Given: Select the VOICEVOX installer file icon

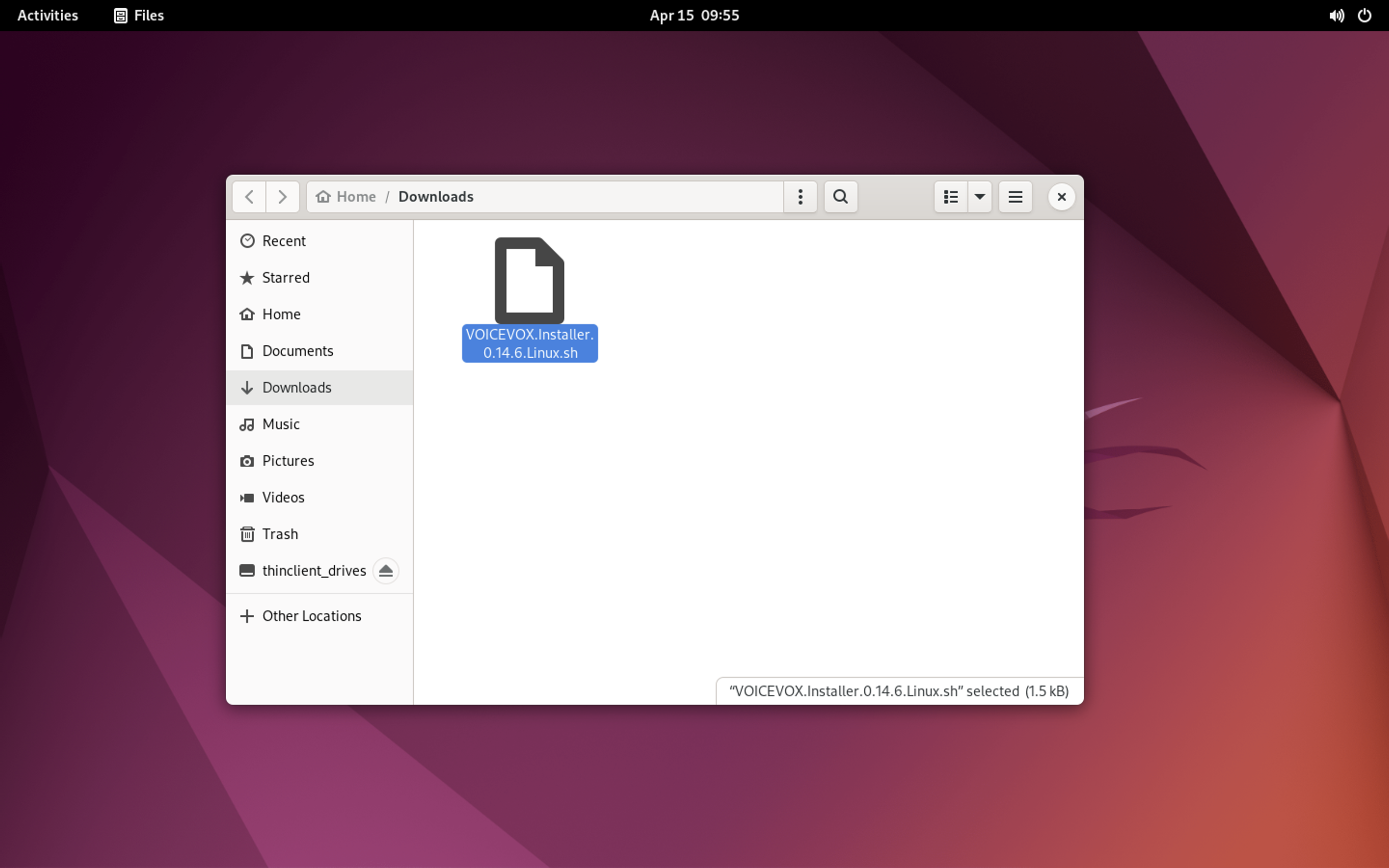Looking at the screenshot, I should 529,281.
